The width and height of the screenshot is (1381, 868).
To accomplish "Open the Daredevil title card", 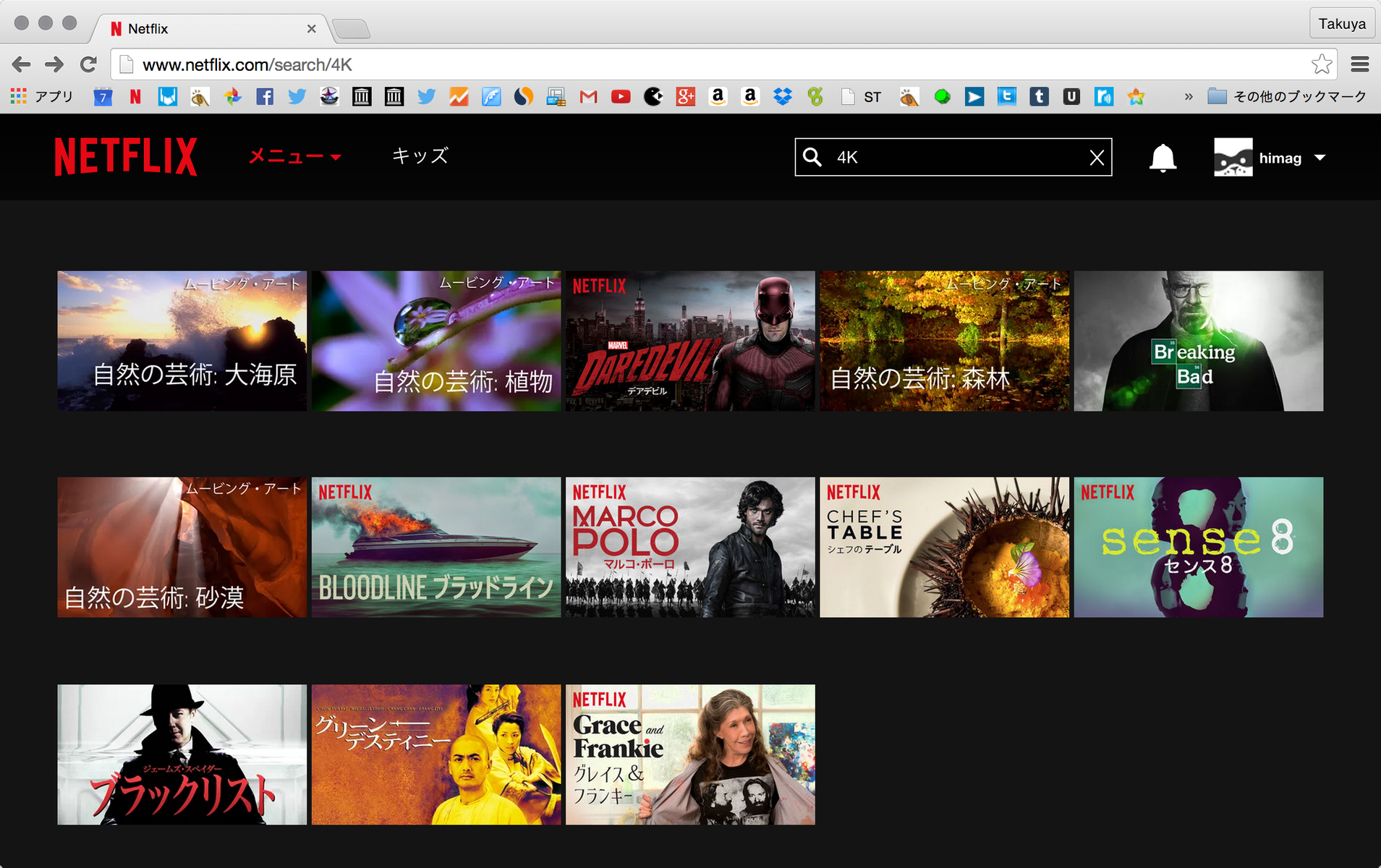I will (690, 341).
